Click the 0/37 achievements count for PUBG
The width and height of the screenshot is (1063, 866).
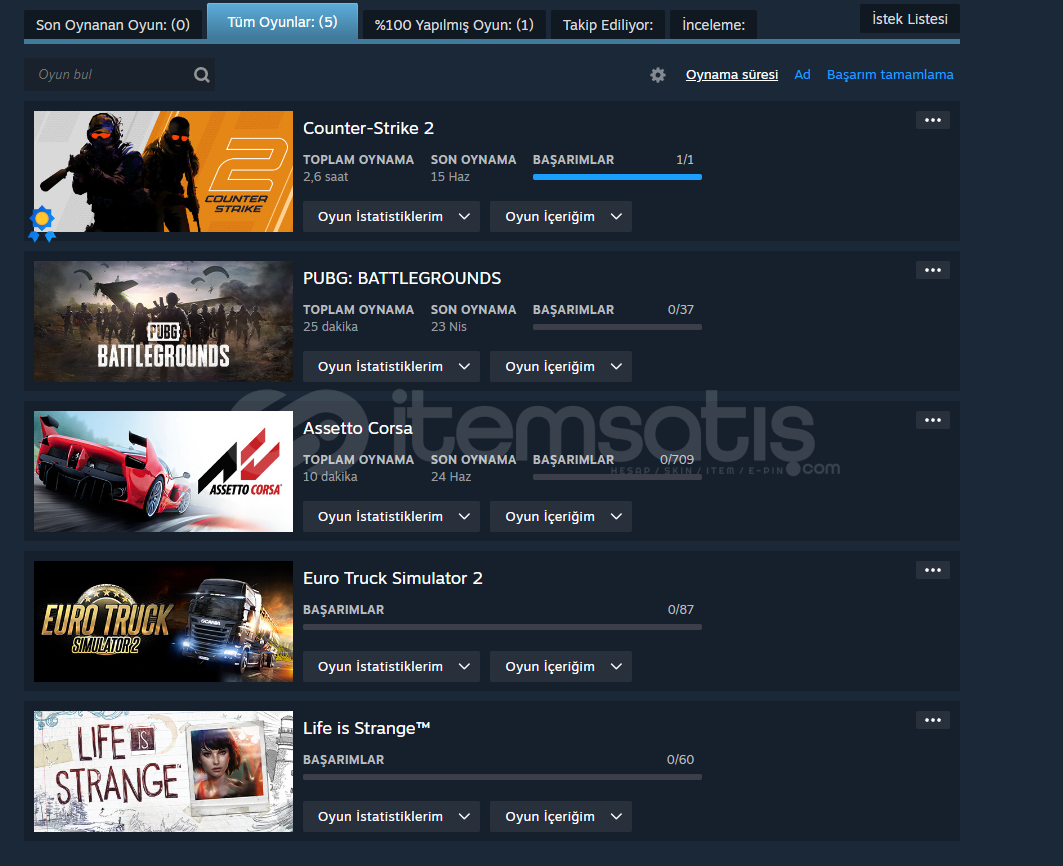[x=681, y=309]
